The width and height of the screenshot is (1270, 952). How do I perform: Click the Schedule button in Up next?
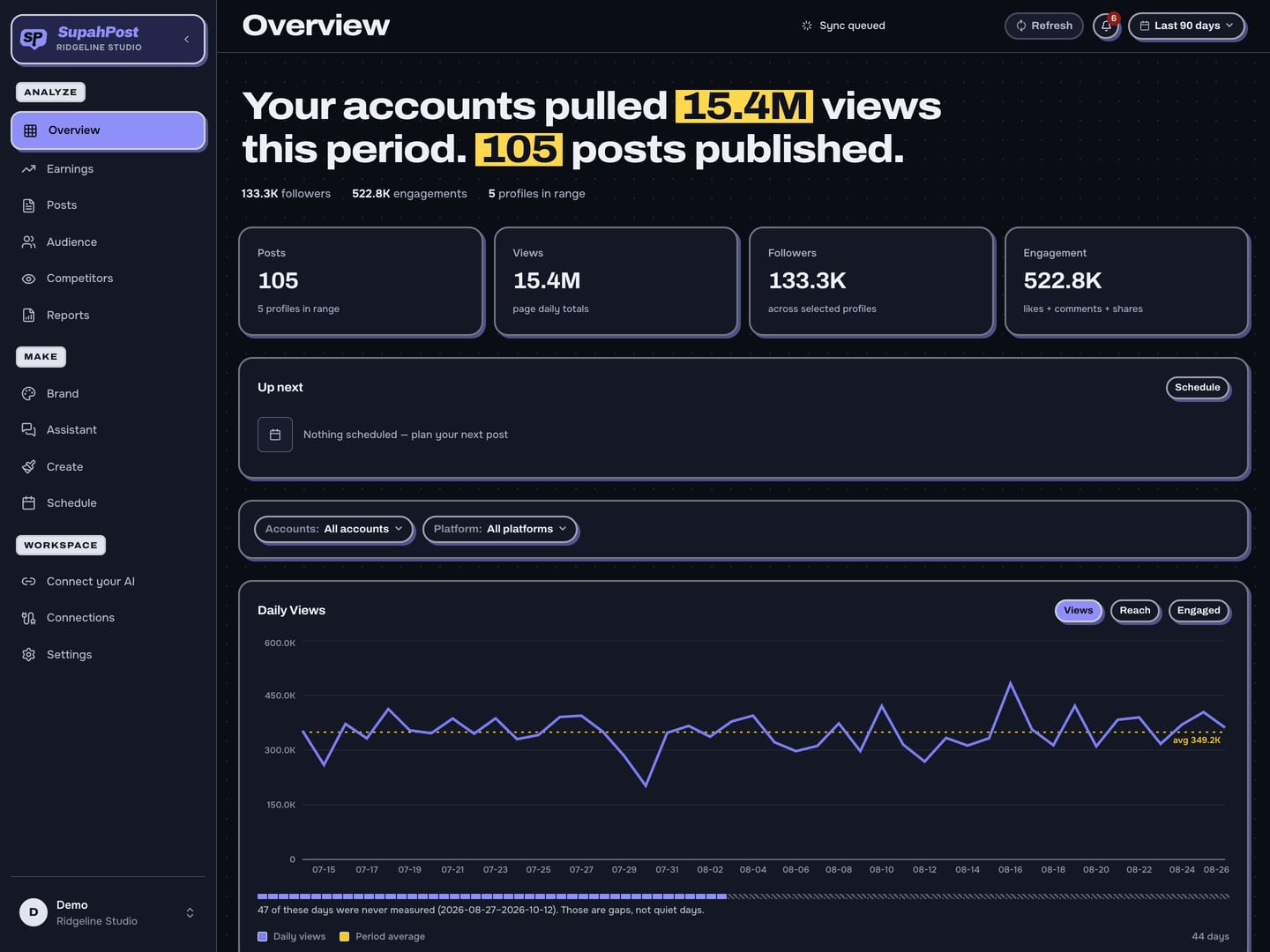[x=1198, y=388]
